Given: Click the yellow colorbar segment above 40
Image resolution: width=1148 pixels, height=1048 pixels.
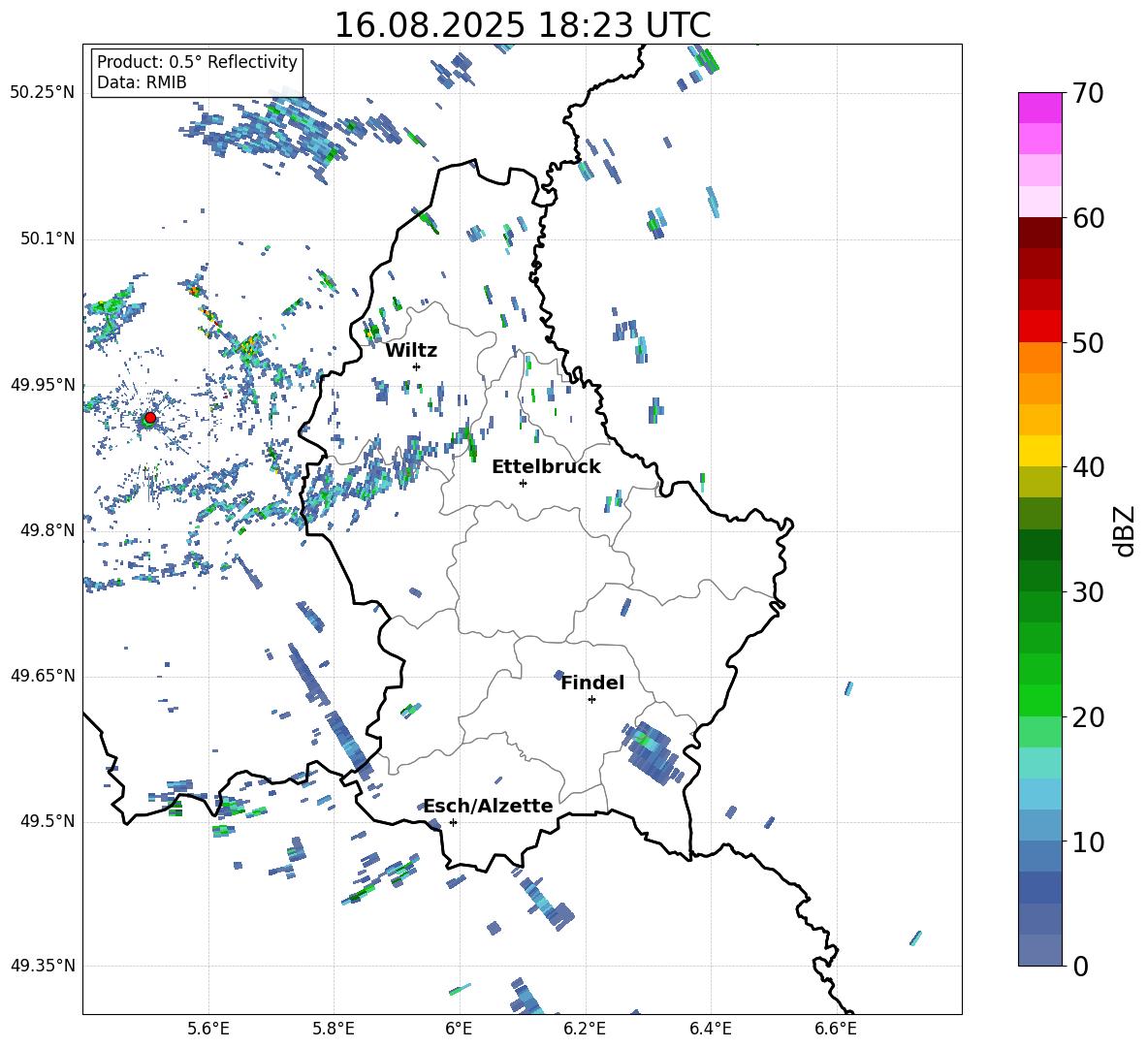Looking at the screenshot, I should [1039, 451].
